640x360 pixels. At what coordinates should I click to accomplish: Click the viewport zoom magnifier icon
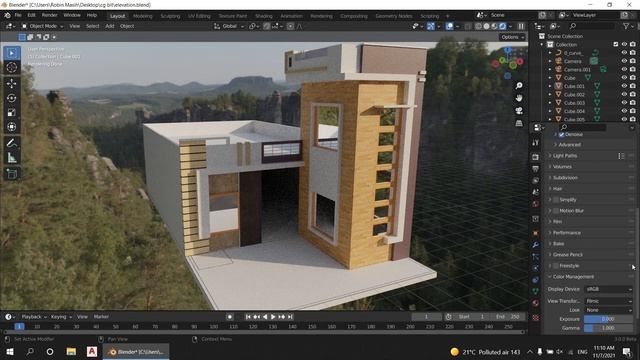pyautogui.click(x=519, y=86)
